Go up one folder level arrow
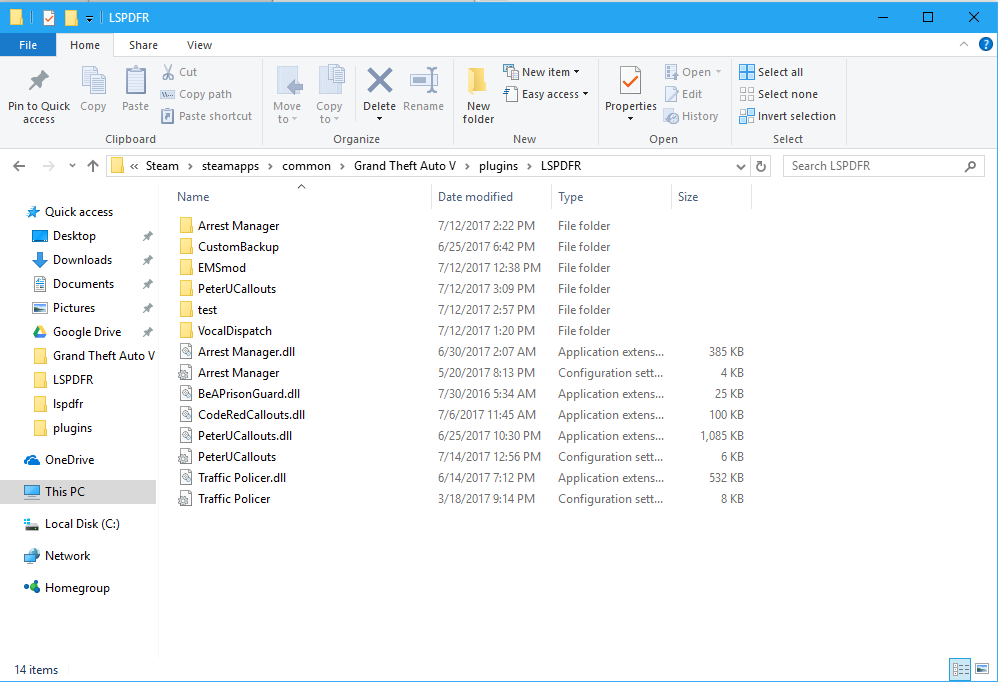Image resolution: width=998 pixels, height=682 pixels. pyautogui.click(x=93, y=166)
